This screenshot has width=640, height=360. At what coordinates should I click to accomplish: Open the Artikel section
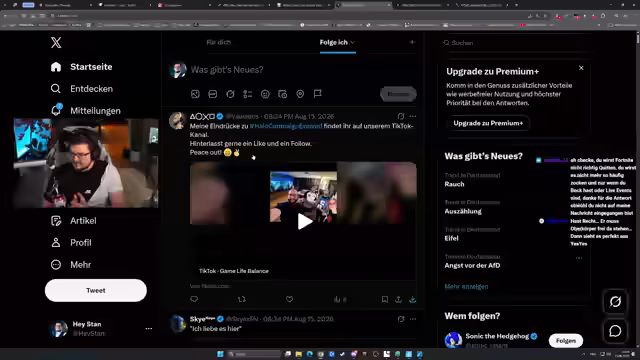pyautogui.click(x=73, y=221)
